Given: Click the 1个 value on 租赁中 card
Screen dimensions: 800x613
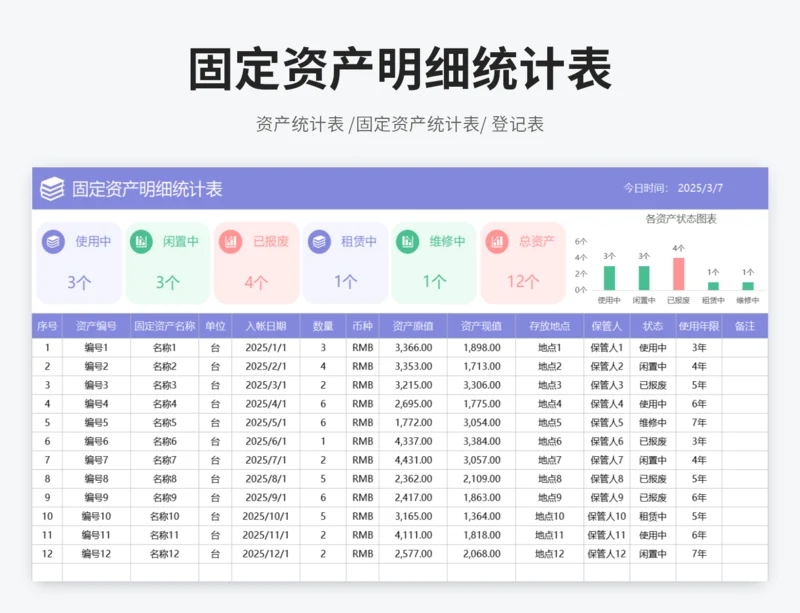Looking at the screenshot, I should click(x=345, y=281).
